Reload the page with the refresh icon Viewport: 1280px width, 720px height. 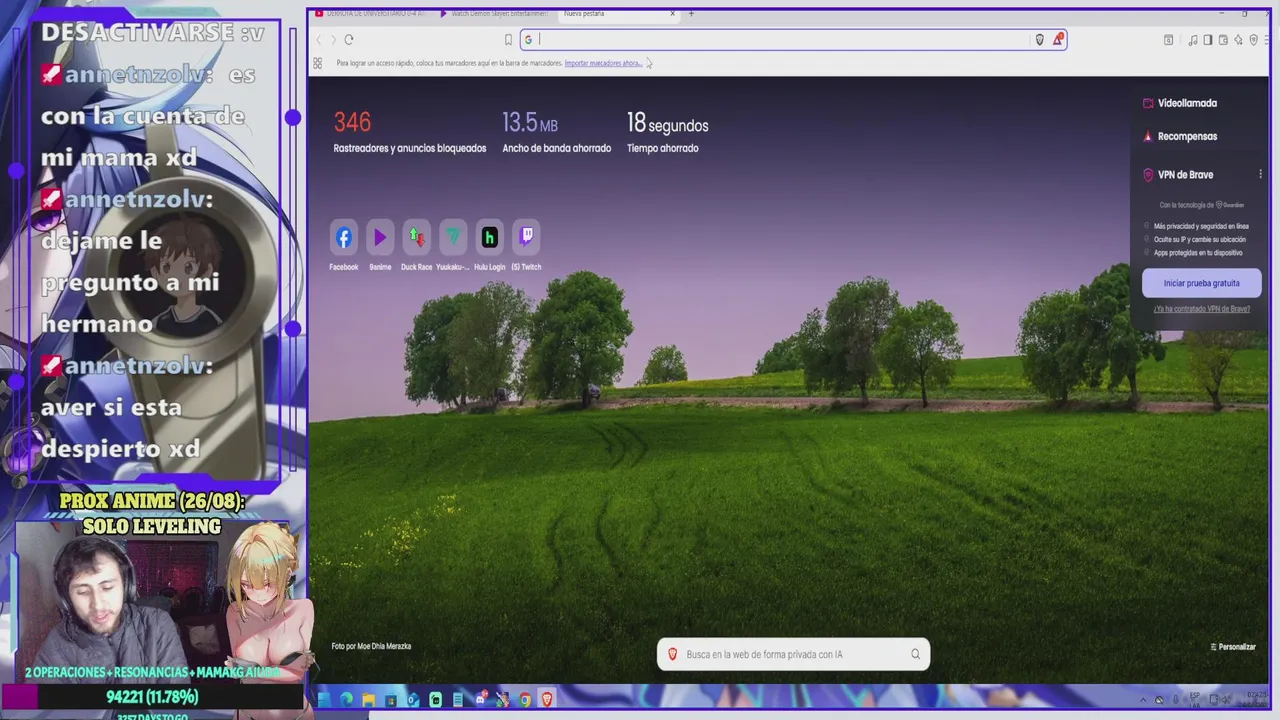tap(349, 40)
